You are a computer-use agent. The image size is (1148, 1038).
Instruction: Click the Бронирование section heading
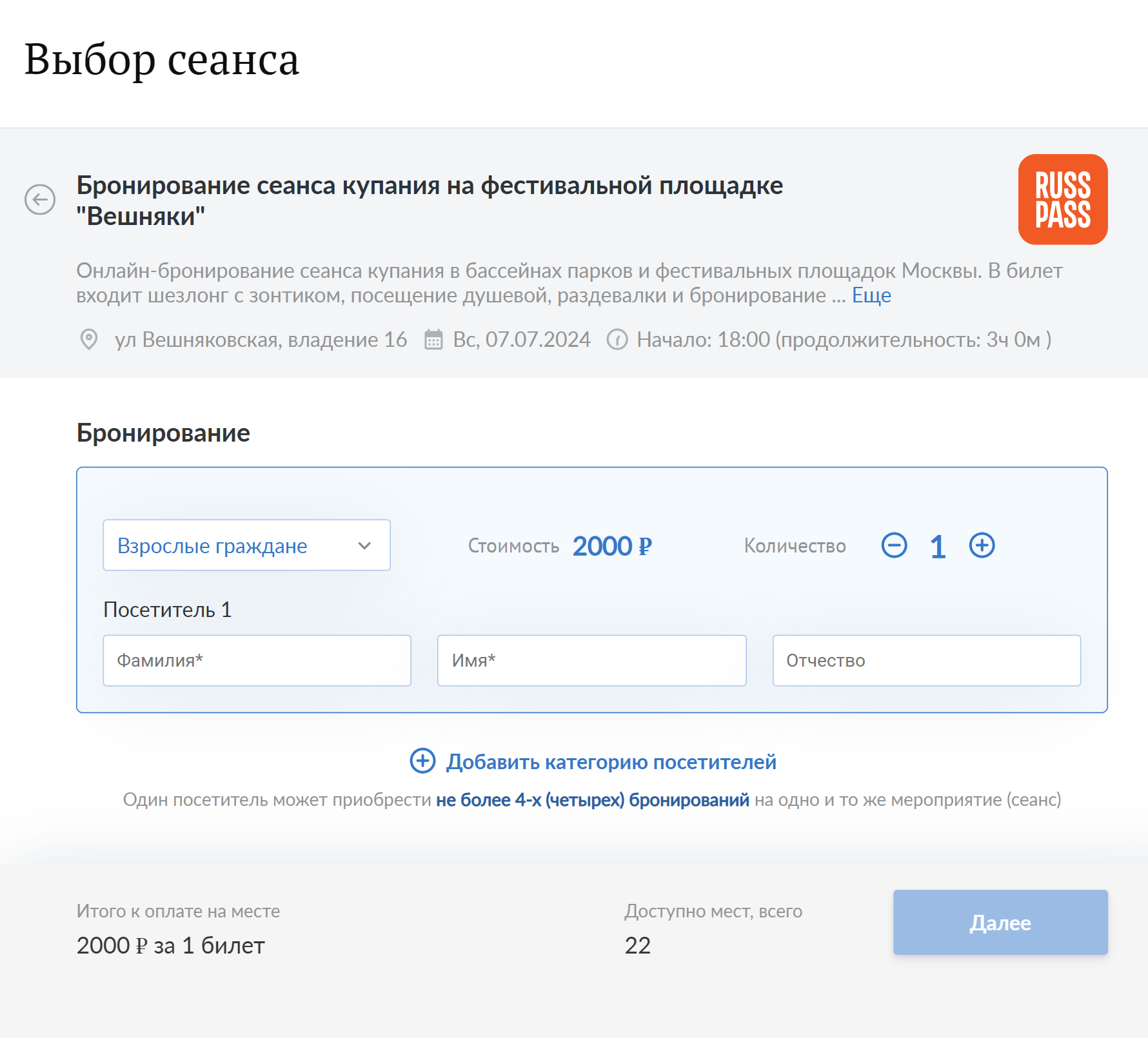(x=163, y=433)
